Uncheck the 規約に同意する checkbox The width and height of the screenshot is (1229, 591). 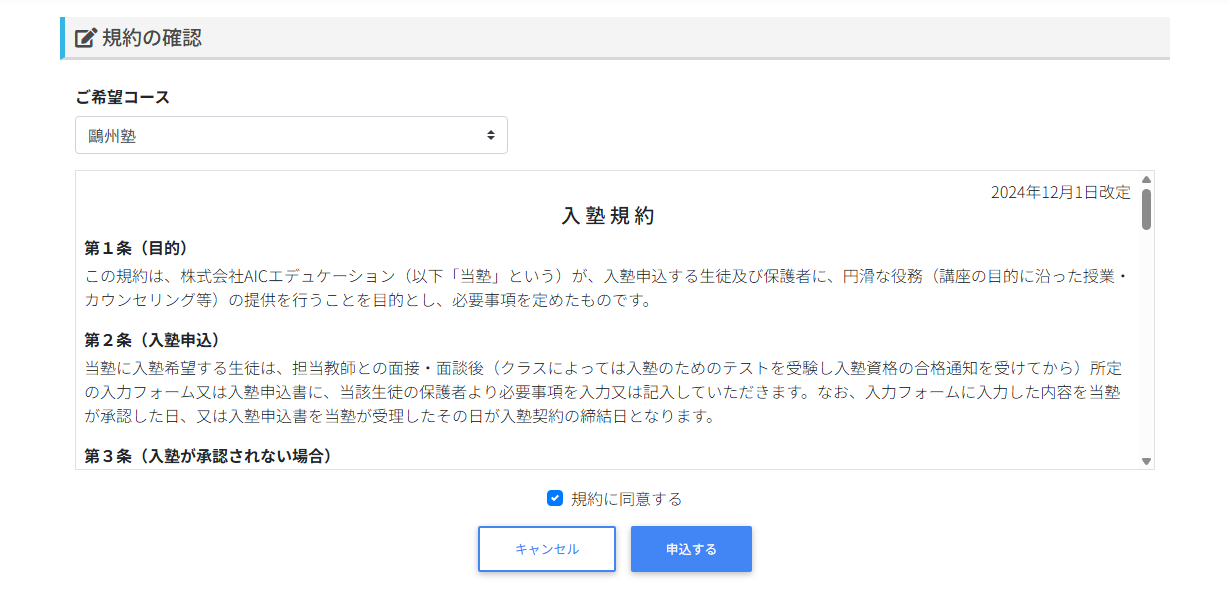click(555, 498)
